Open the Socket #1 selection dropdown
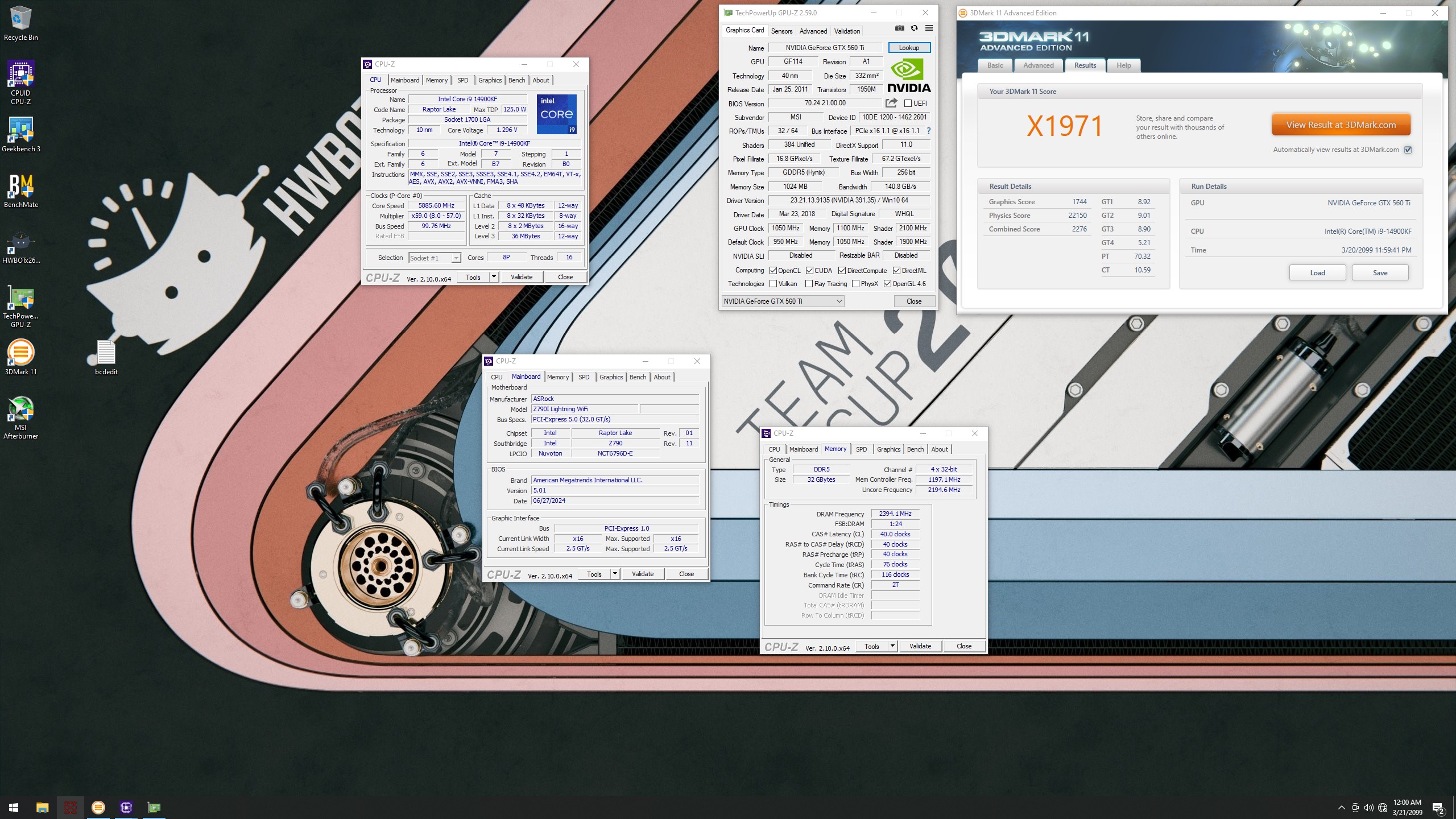 pyautogui.click(x=434, y=258)
